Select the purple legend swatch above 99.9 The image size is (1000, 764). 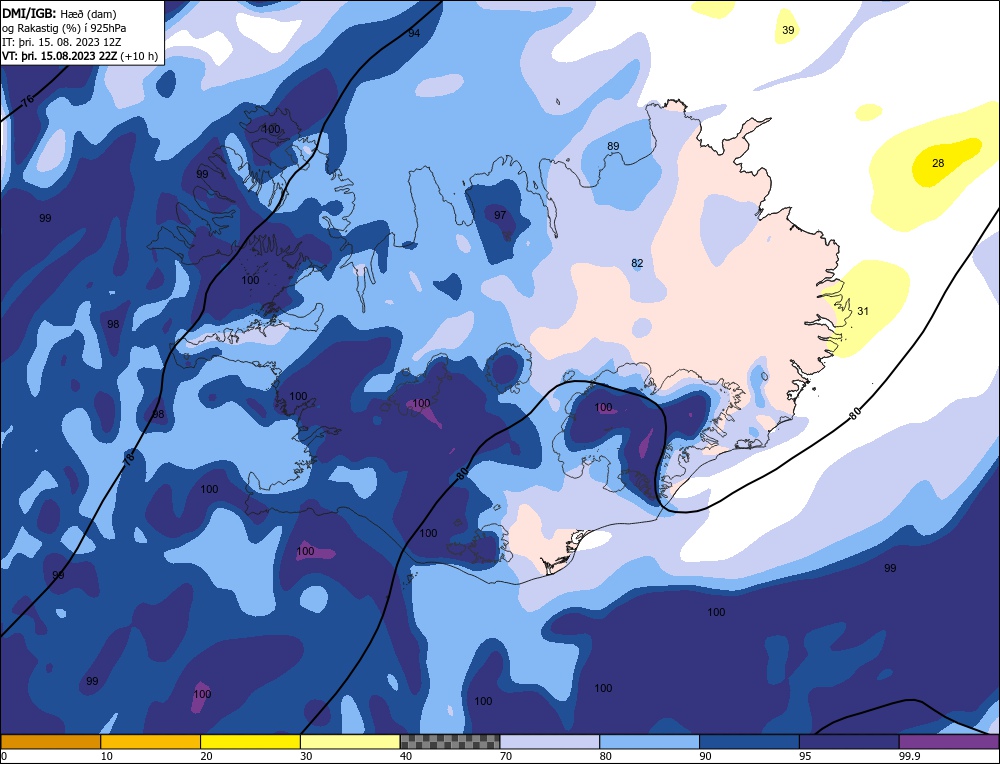pyautogui.click(x=949, y=742)
